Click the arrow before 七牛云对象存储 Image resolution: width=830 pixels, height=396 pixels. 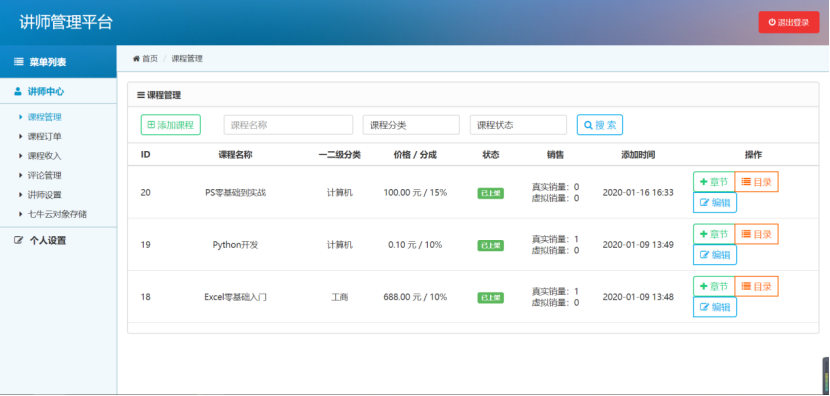(21, 214)
